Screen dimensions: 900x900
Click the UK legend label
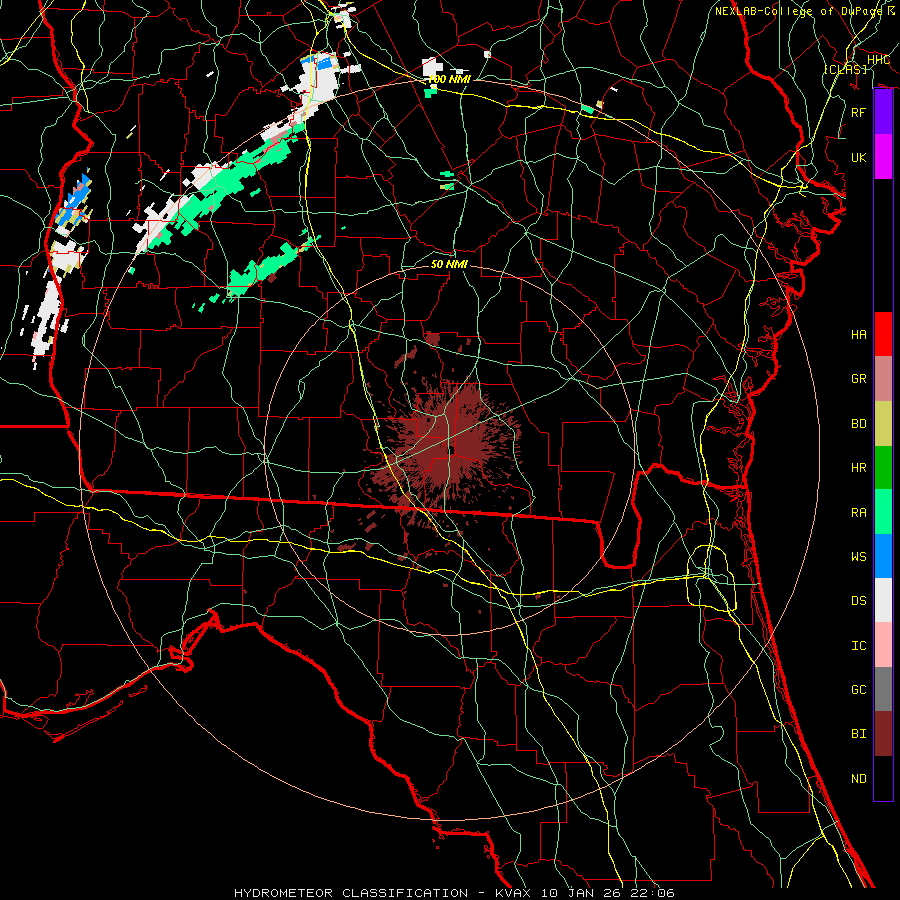(x=858, y=157)
